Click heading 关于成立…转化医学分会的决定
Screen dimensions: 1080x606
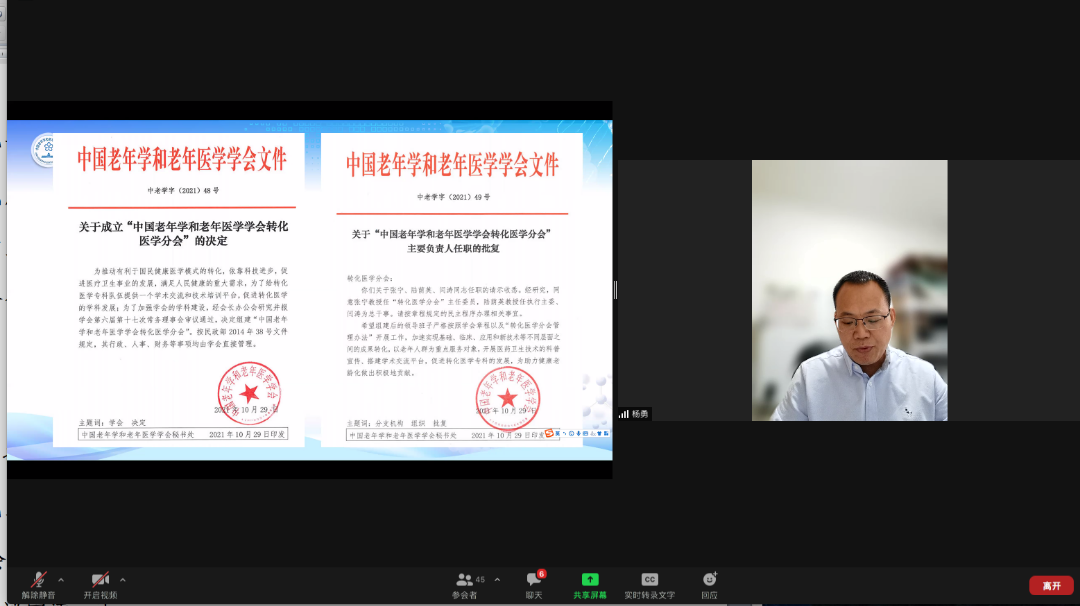coord(183,233)
